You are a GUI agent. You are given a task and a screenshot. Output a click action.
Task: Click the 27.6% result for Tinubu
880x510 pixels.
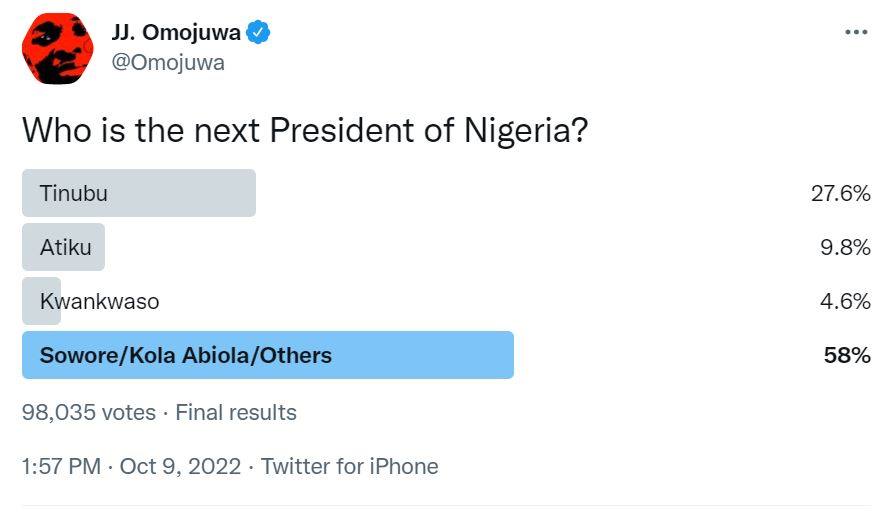click(840, 194)
